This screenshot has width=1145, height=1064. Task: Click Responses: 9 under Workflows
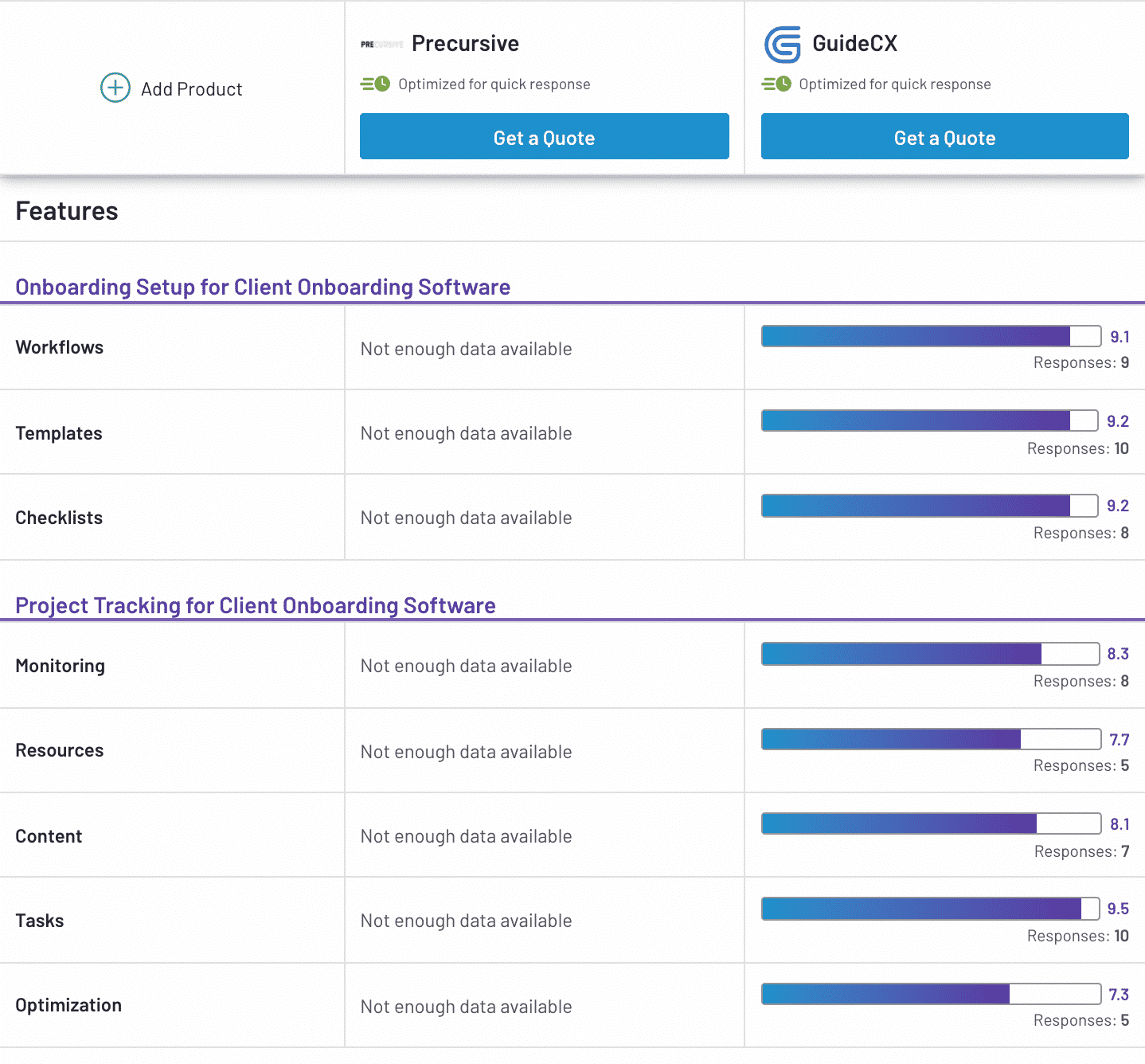click(1081, 362)
